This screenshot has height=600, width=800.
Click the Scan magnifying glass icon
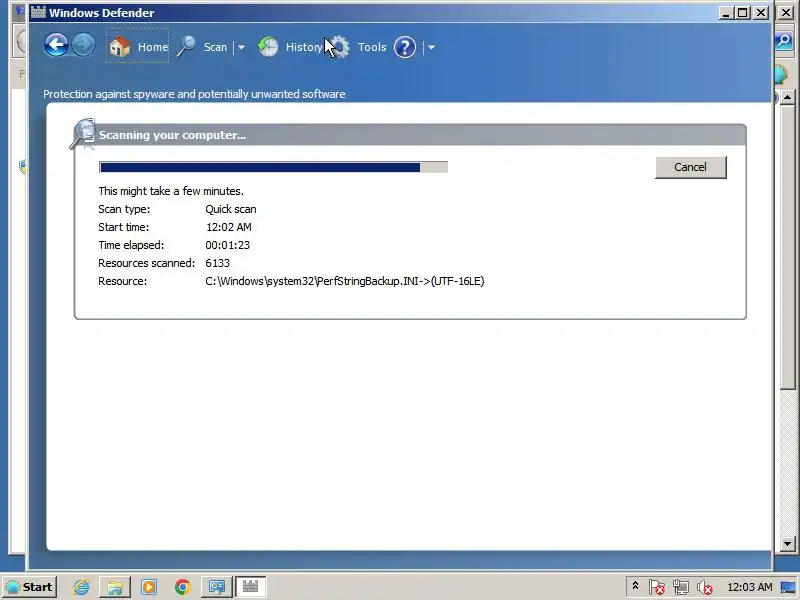[187, 47]
